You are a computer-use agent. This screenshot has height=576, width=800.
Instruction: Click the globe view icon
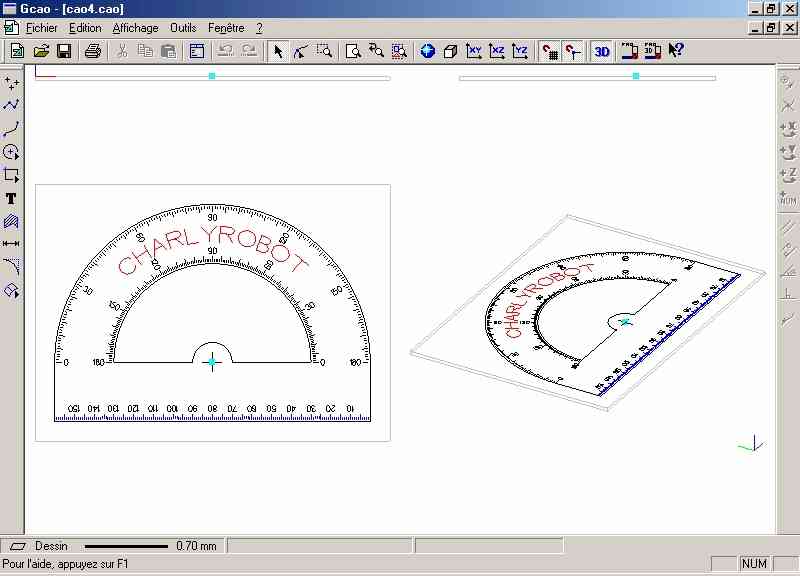[x=428, y=51]
